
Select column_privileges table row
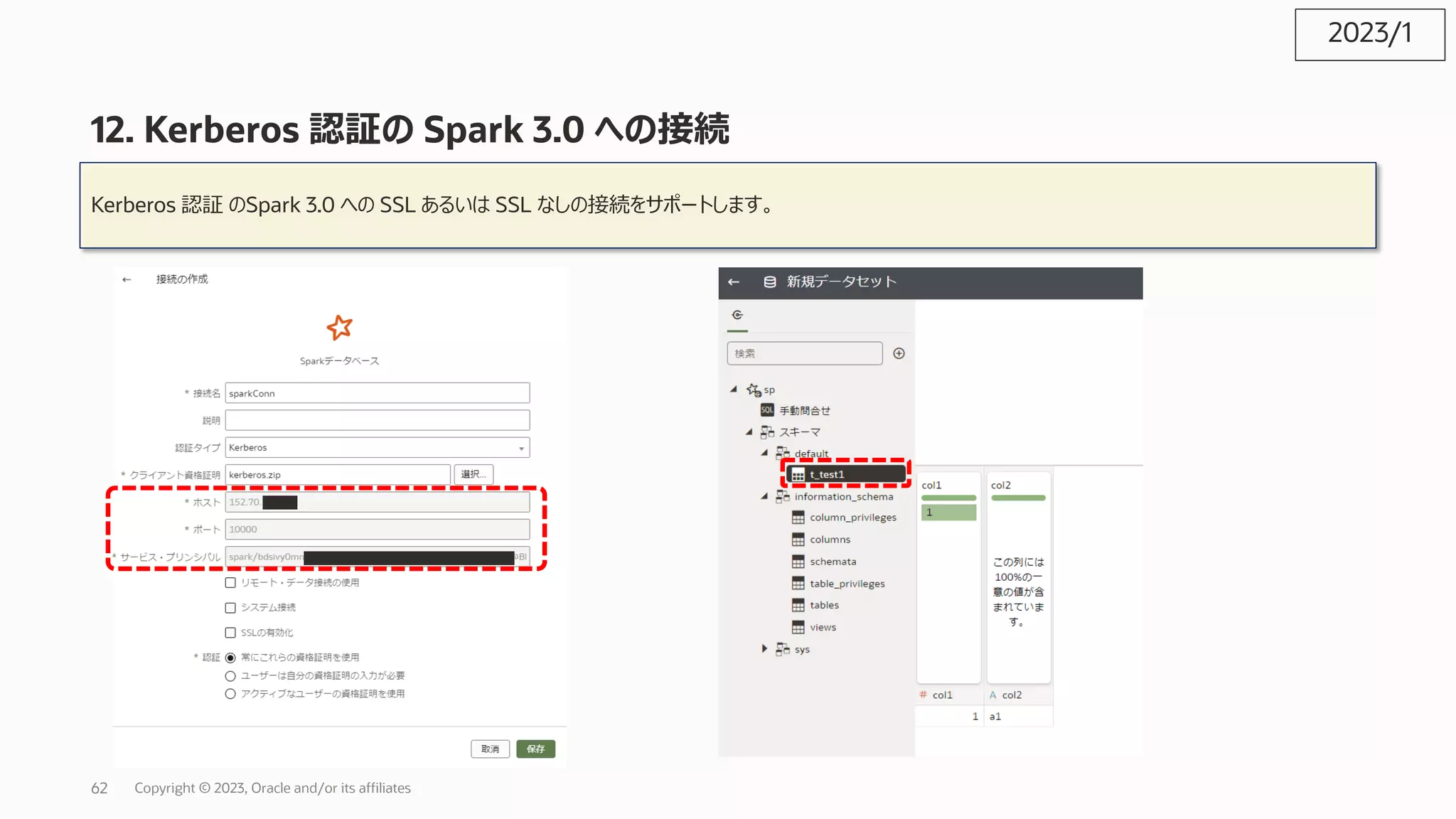pyautogui.click(x=845, y=518)
